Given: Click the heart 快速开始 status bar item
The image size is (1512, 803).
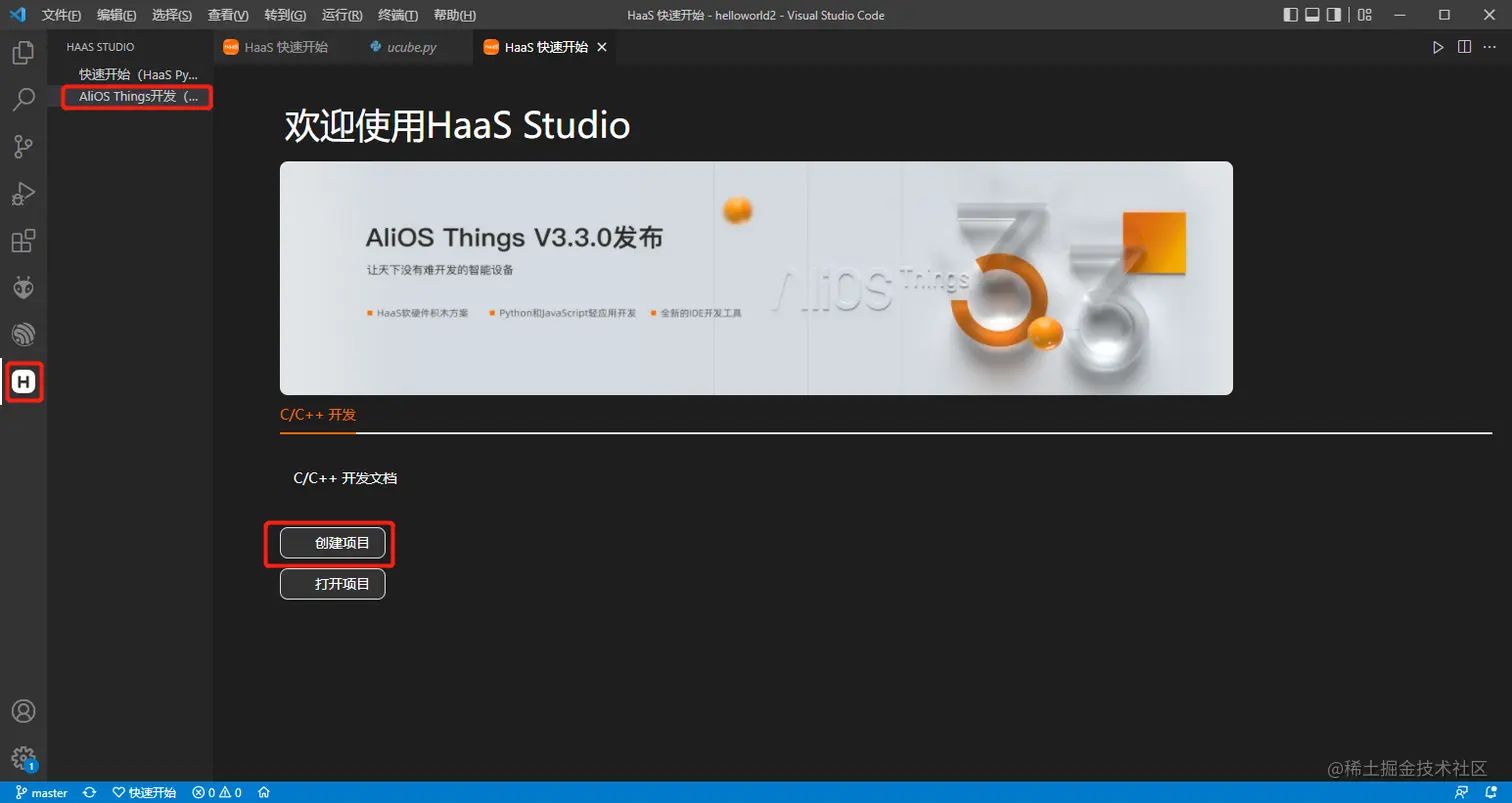Looking at the screenshot, I should tap(145, 793).
